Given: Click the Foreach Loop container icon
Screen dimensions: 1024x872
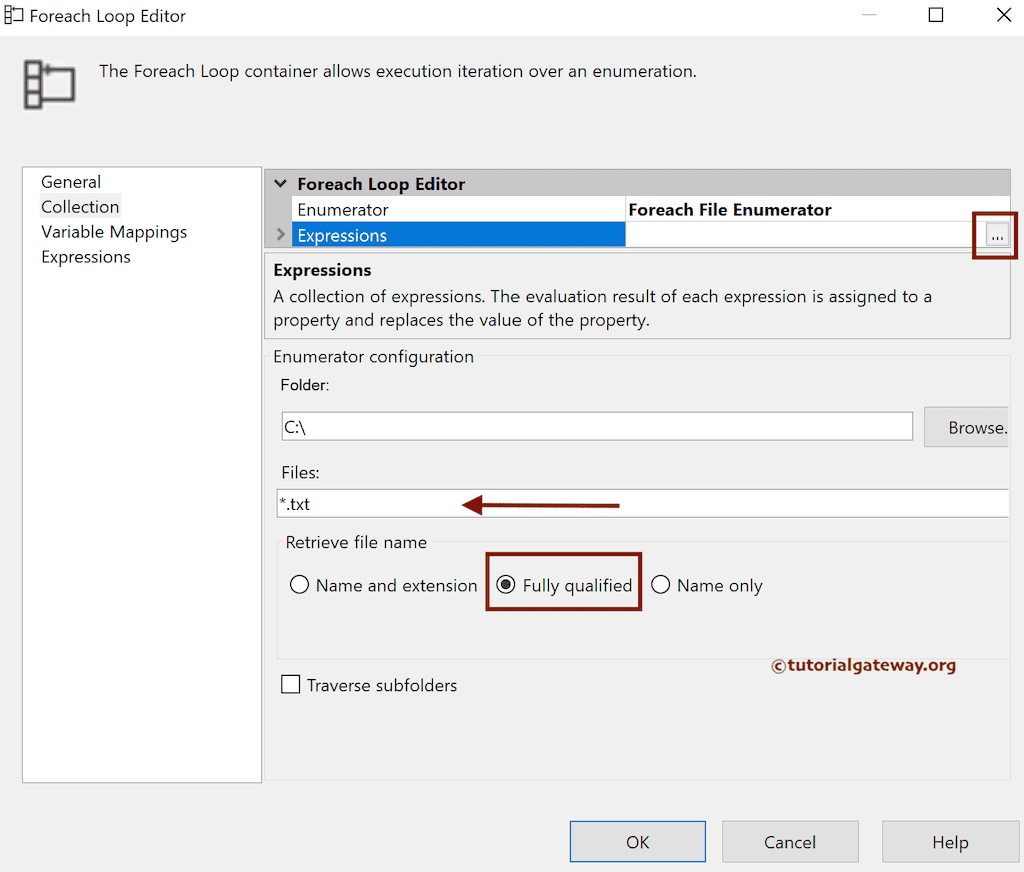Looking at the screenshot, I should click(48, 84).
